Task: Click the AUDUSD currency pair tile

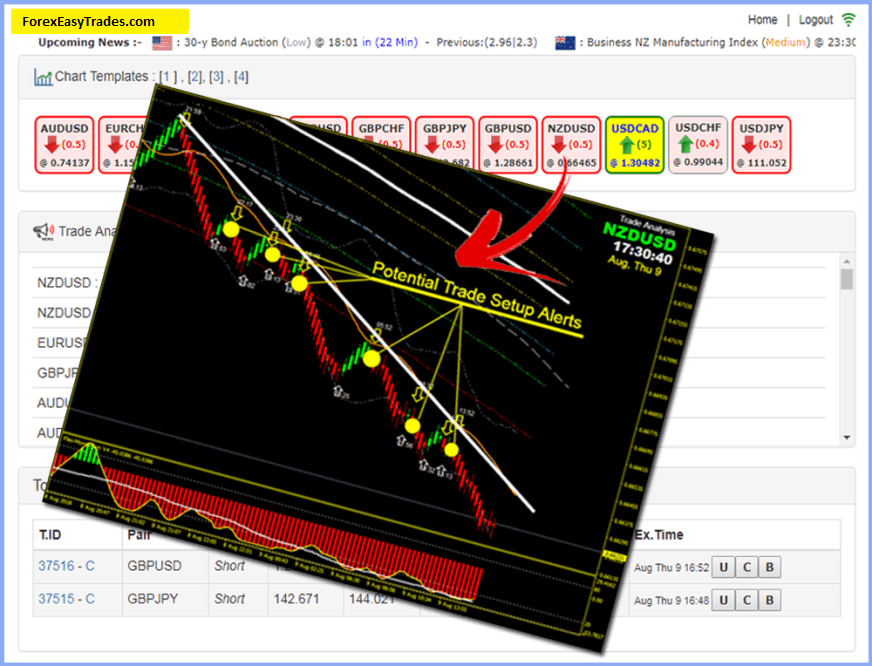Action: [64, 145]
